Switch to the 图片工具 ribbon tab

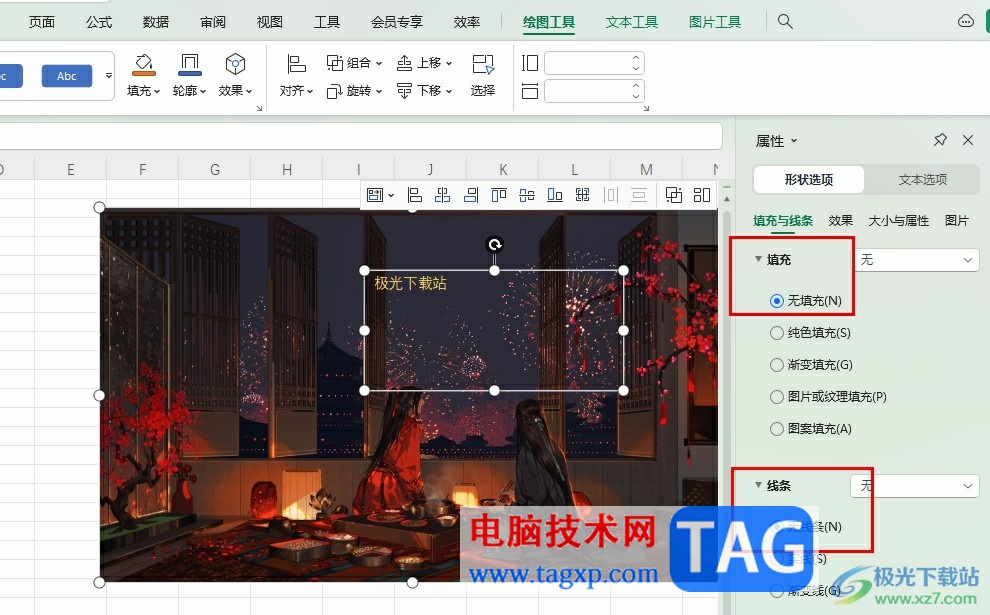click(715, 22)
